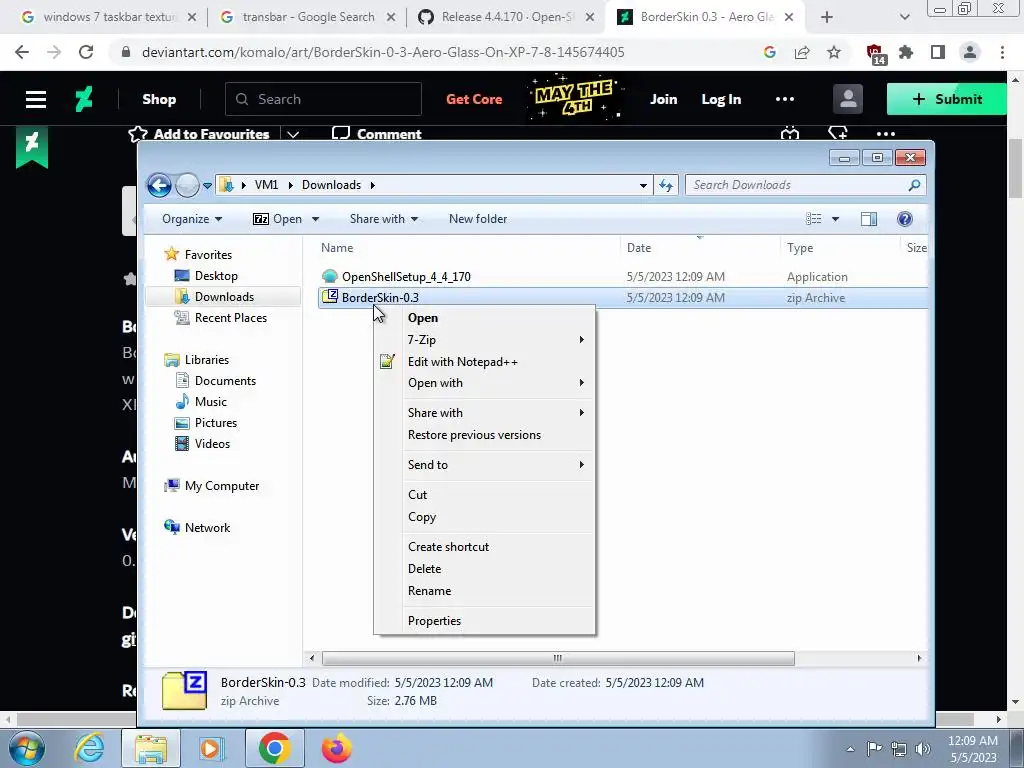Image resolution: width=1024 pixels, height=768 pixels.
Task: Expand the Open button dropdown arrow
Action: [x=315, y=219]
